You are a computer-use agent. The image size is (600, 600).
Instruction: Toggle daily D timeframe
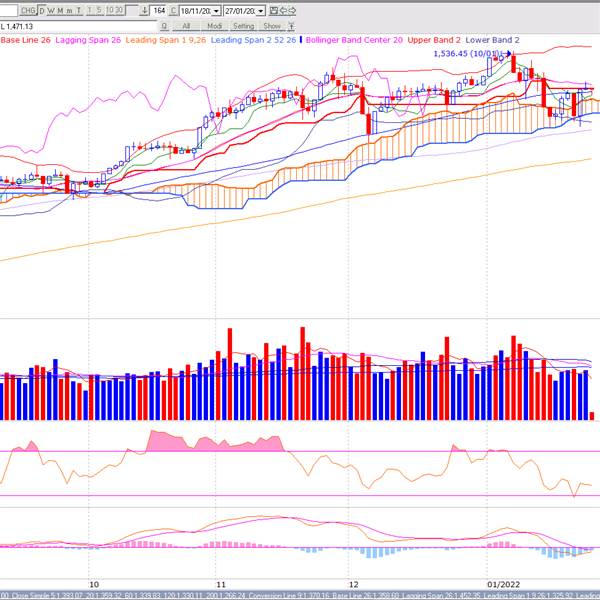tap(41, 10)
